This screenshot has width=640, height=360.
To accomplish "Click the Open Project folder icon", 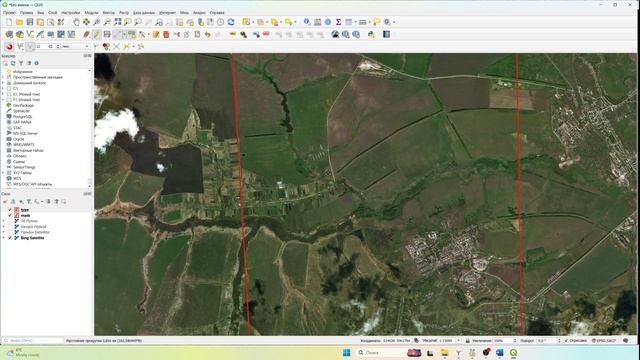I will [19, 22].
